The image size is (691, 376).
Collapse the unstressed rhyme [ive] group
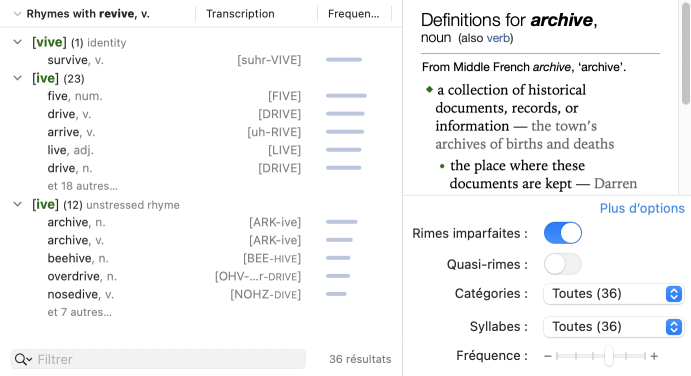tap(18, 205)
